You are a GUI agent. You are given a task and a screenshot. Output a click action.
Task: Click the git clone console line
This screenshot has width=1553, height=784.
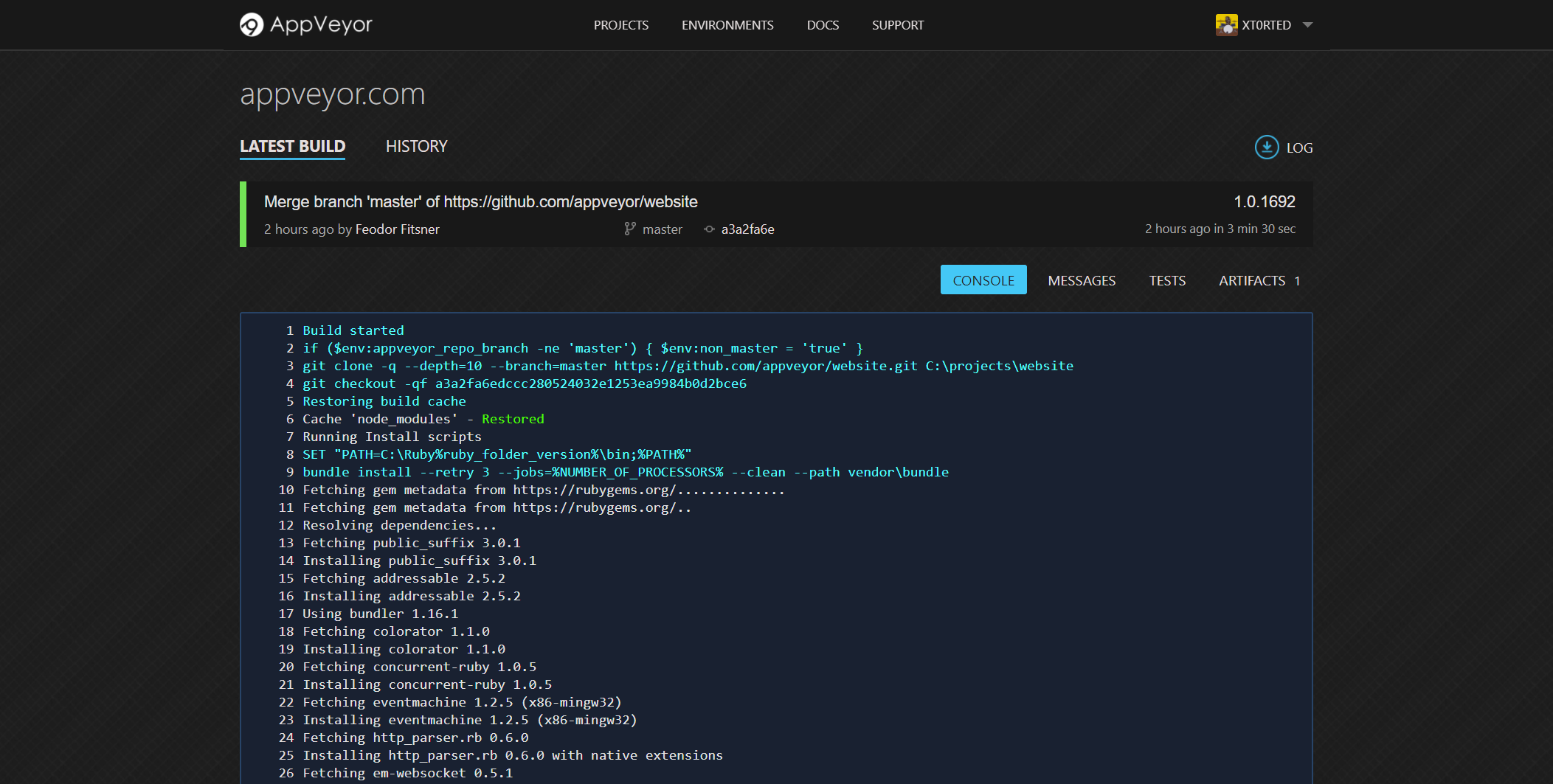pyautogui.click(x=688, y=366)
